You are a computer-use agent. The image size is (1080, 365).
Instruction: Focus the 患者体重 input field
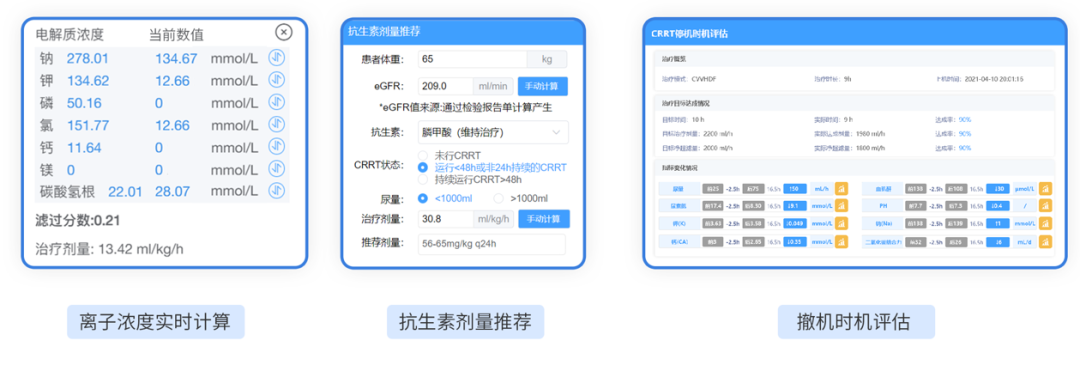coord(472,59)
